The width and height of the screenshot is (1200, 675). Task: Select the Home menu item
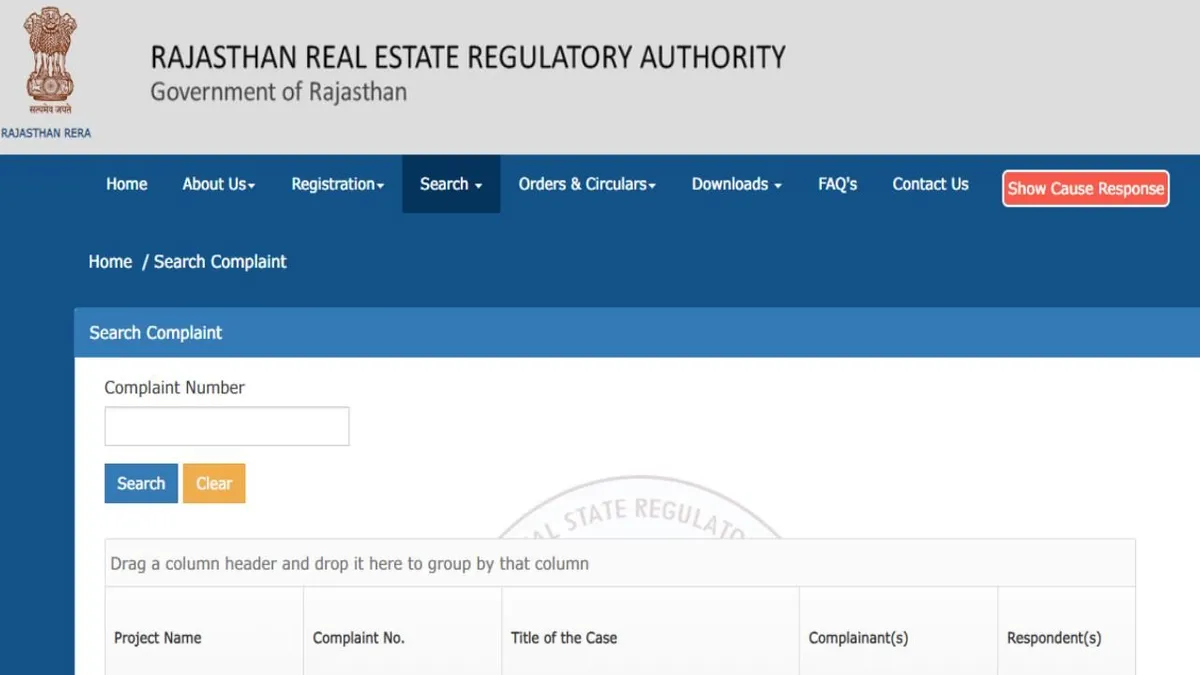pos(126,184)
